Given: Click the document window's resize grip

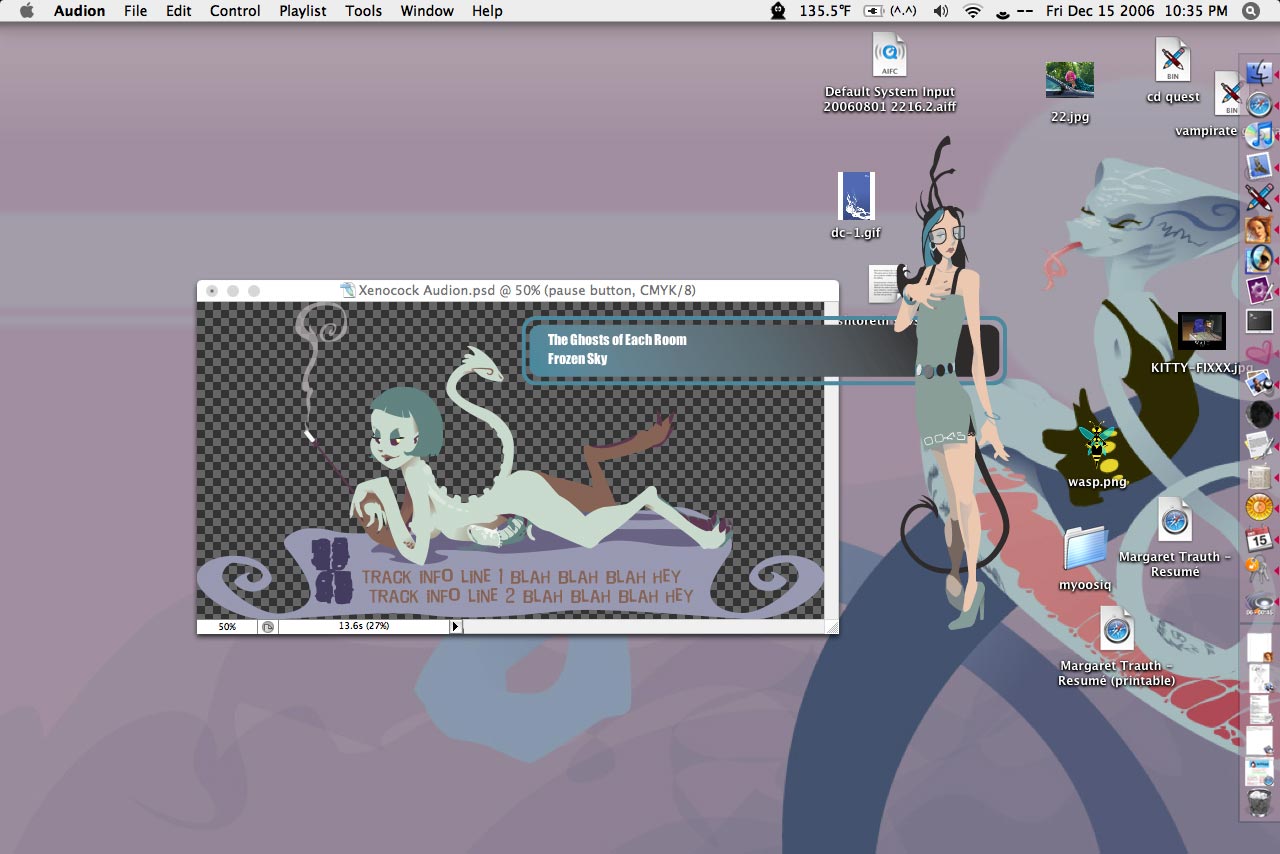Looking at the screenshot, I should click(830, 626).
